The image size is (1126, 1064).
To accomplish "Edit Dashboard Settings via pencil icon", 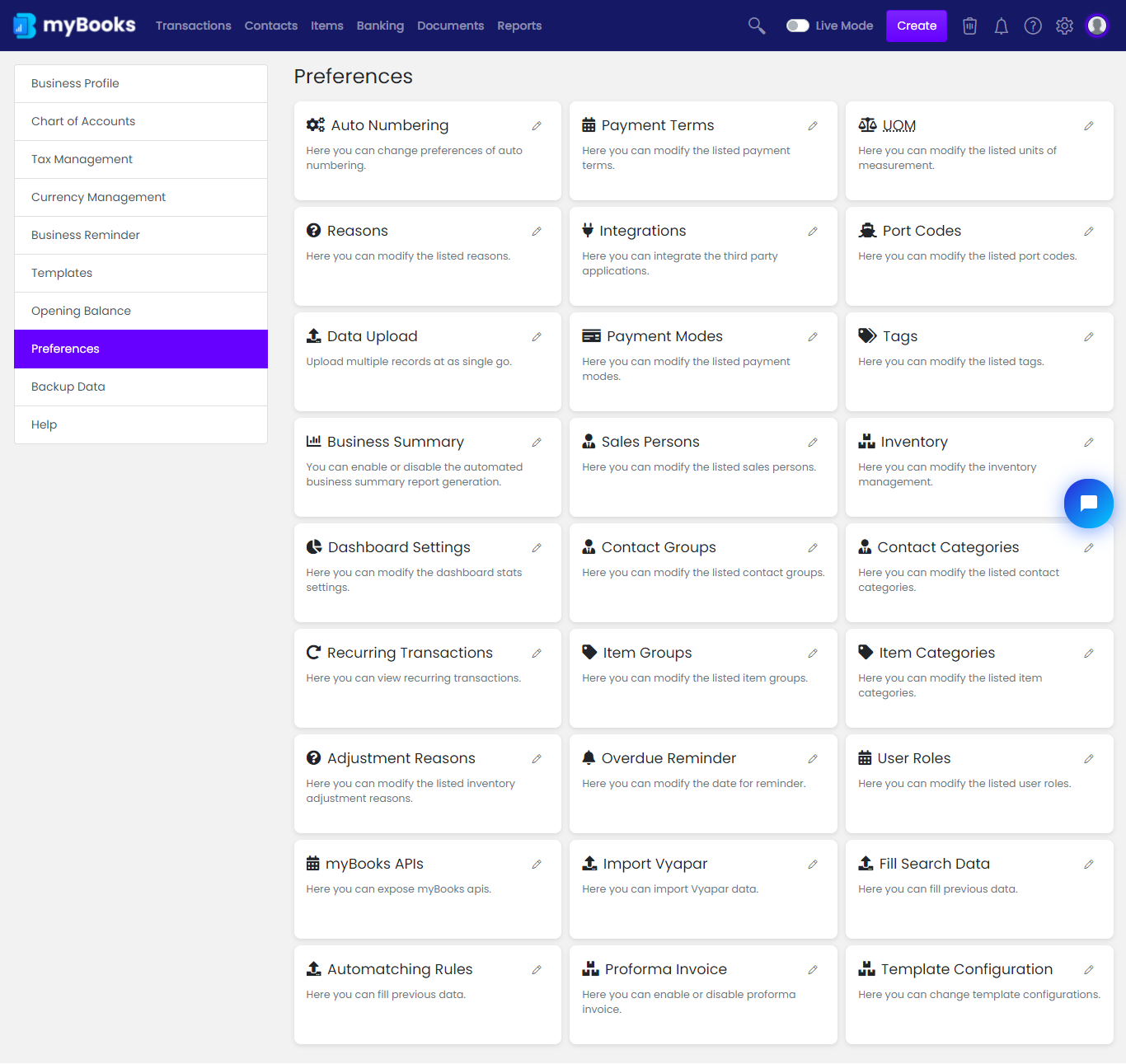I will point(537,548).
